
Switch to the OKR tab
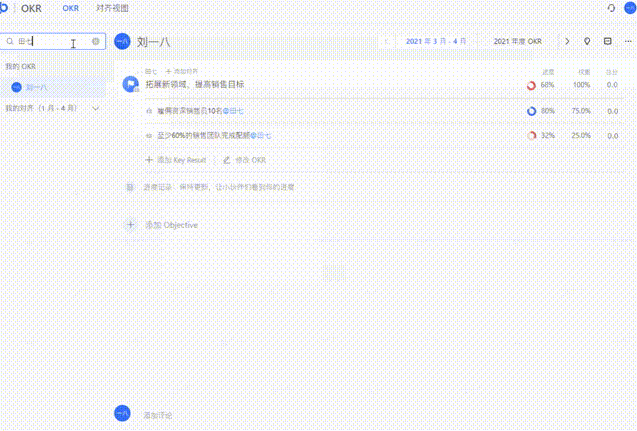[70, 8]
